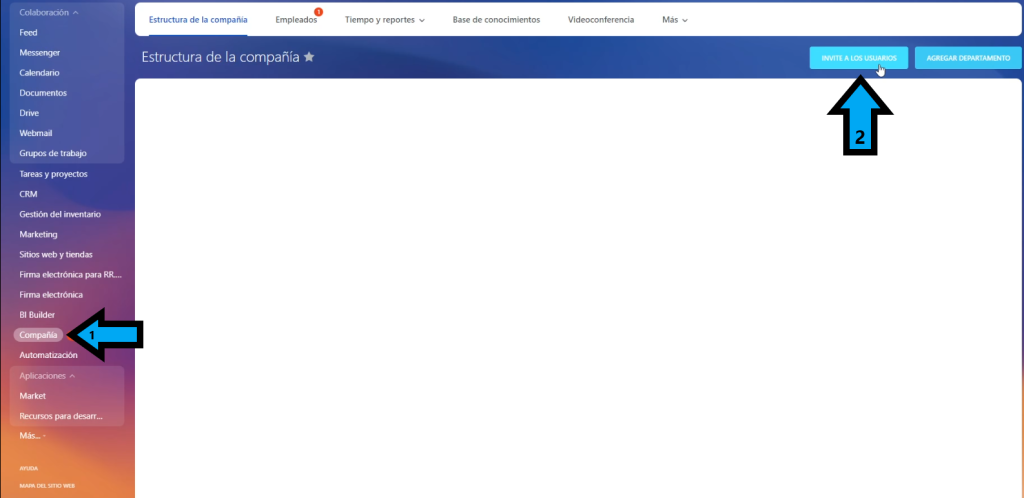The image size is (1024, 498).
Task: Switch to the Empleados tab
Action: click(x=295, y=20)
